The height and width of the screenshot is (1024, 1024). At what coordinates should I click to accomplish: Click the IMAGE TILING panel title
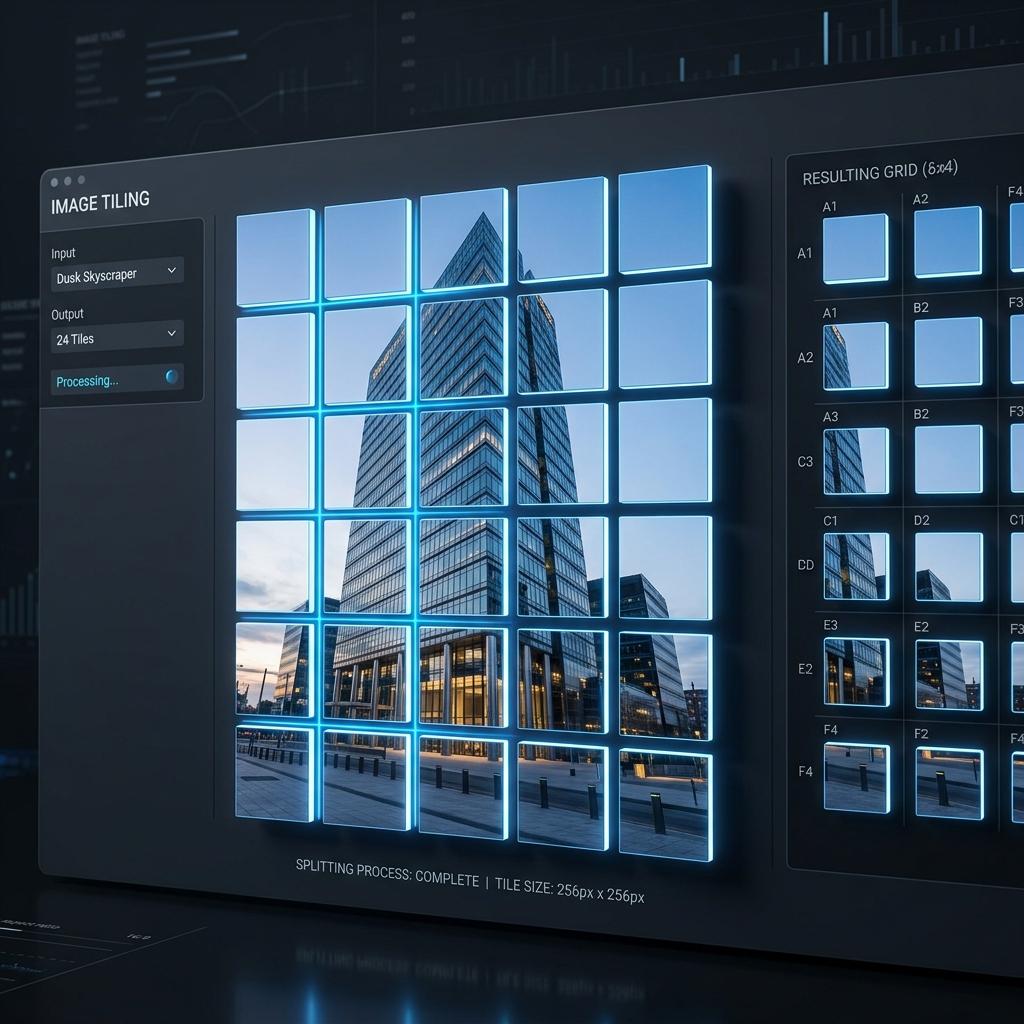point(99,200)
